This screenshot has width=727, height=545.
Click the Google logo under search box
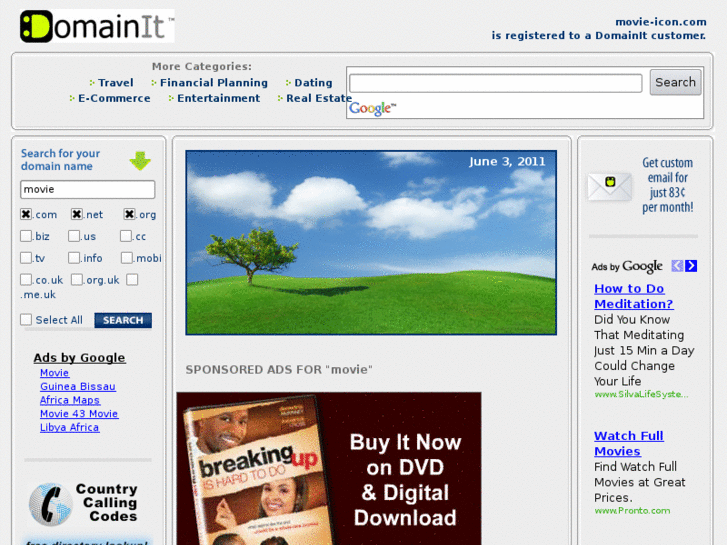pyautogui.click(x=372, y=109)
